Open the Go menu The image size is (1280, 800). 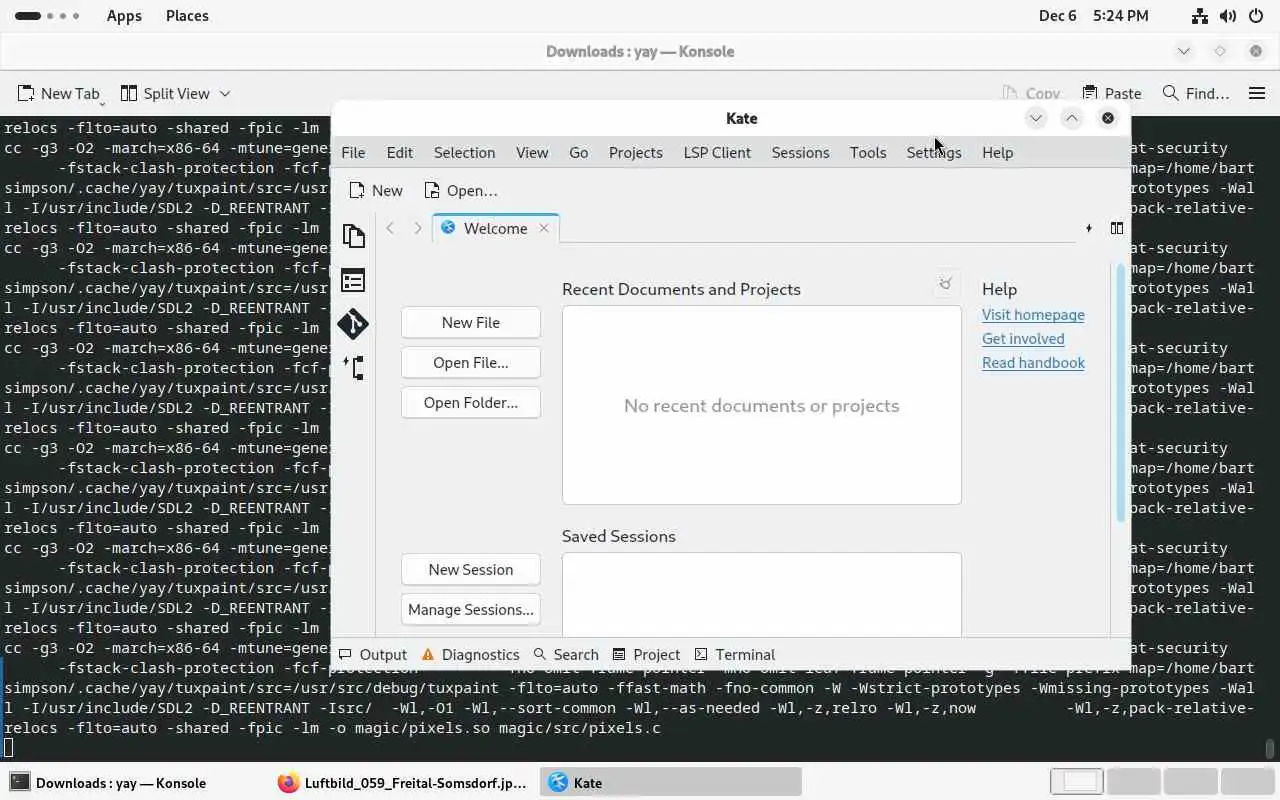point(578,152)
